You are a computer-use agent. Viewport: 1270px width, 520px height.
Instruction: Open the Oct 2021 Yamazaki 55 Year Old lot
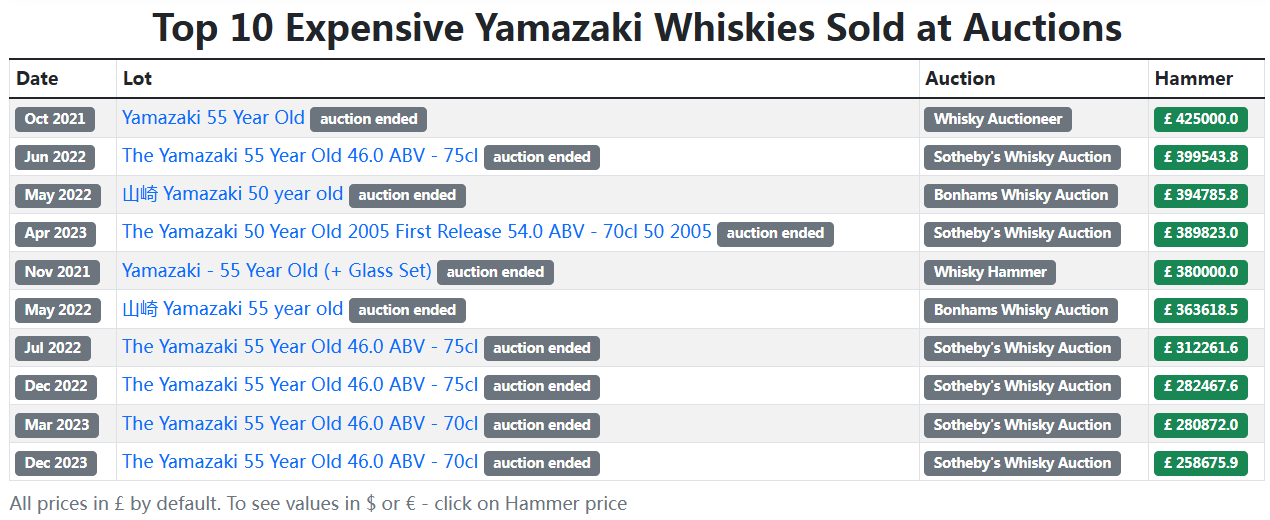click(x=213, y=118)
